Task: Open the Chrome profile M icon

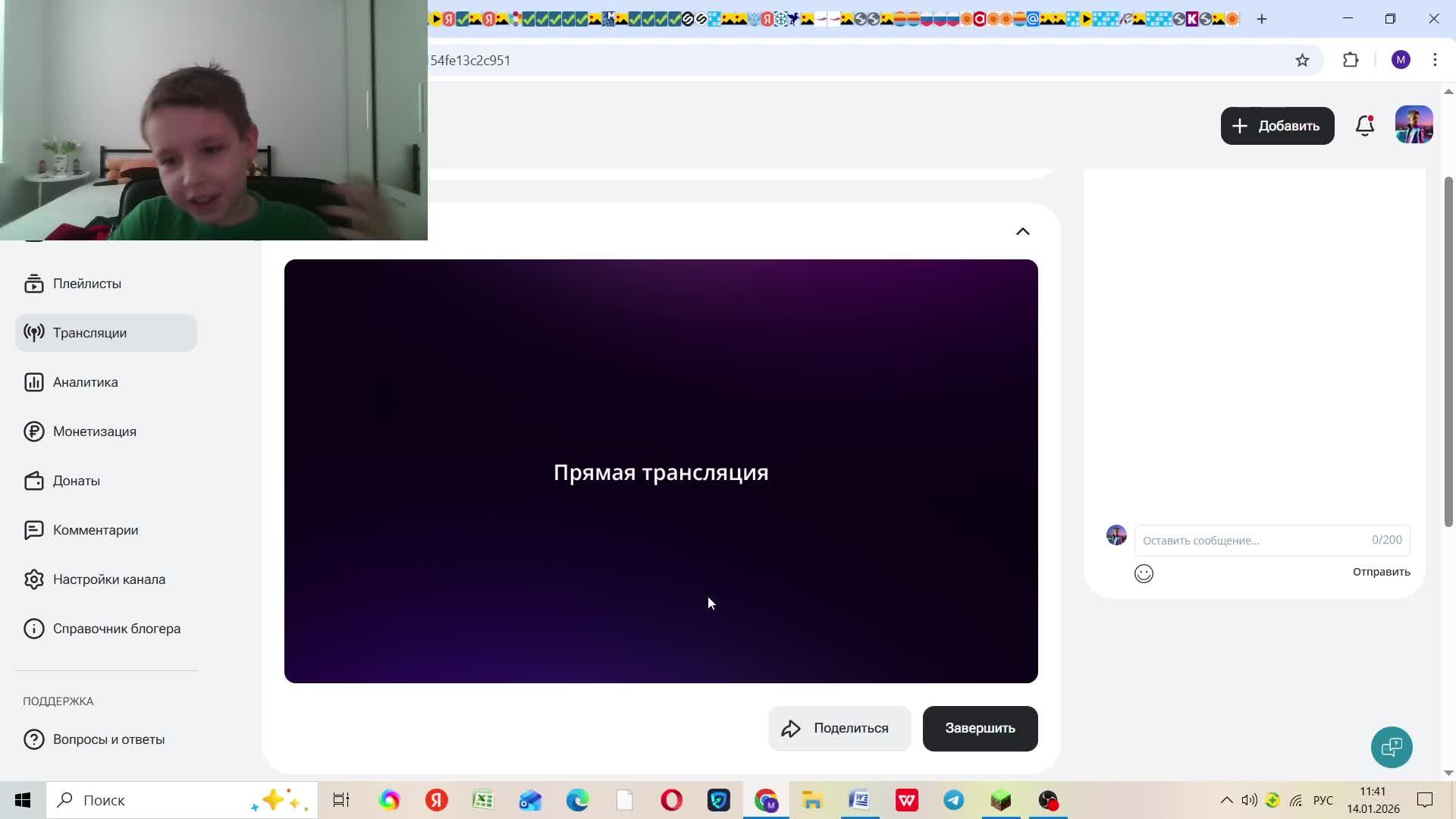Action: click(1401, 61)
